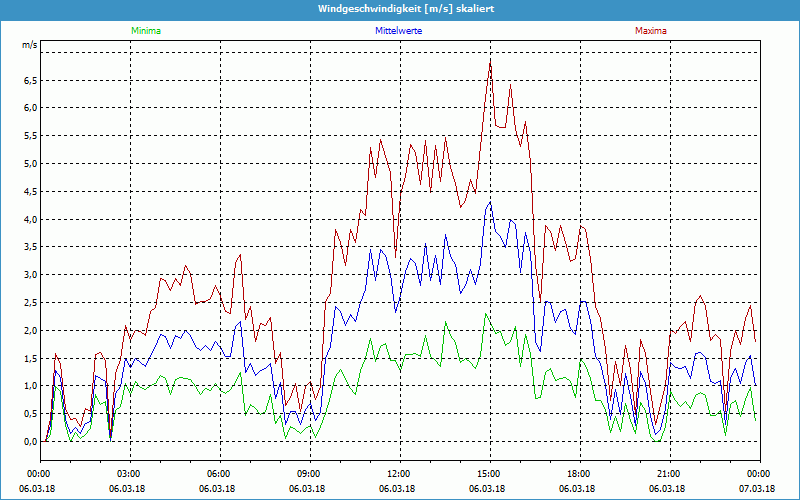Click the 07.03.18 date label
Viewport: 800px width, 500px height.
pyautogui.click(x=758, y=488)
